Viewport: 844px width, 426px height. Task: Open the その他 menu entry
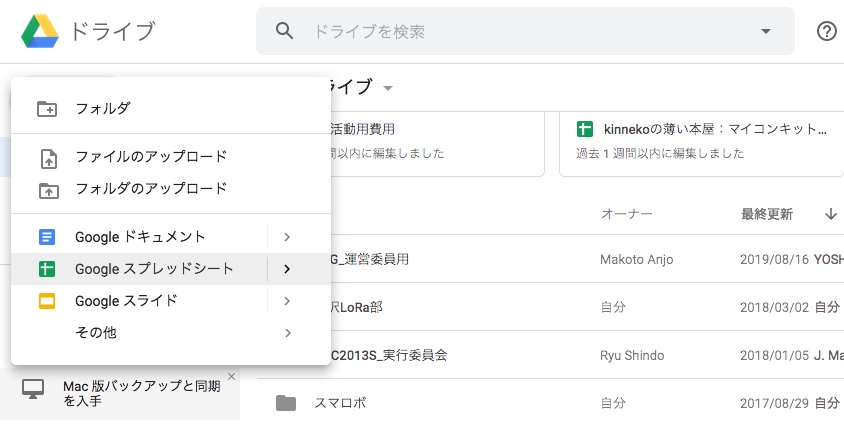coord(96,333)
